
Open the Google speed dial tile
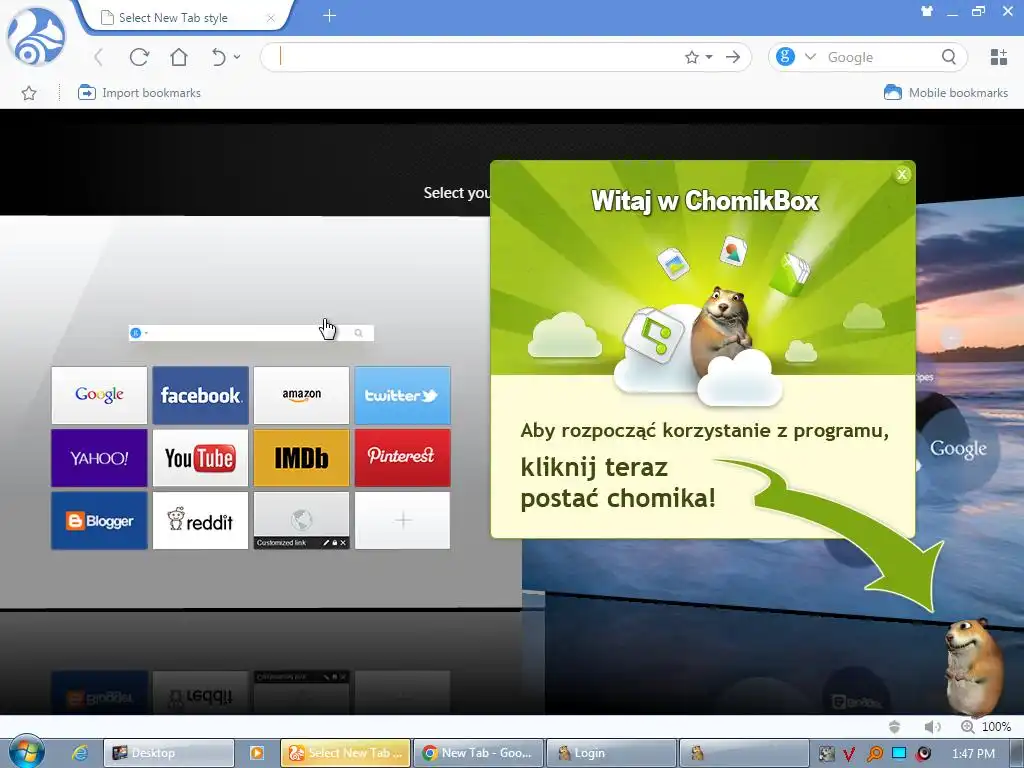click(99, 395)
